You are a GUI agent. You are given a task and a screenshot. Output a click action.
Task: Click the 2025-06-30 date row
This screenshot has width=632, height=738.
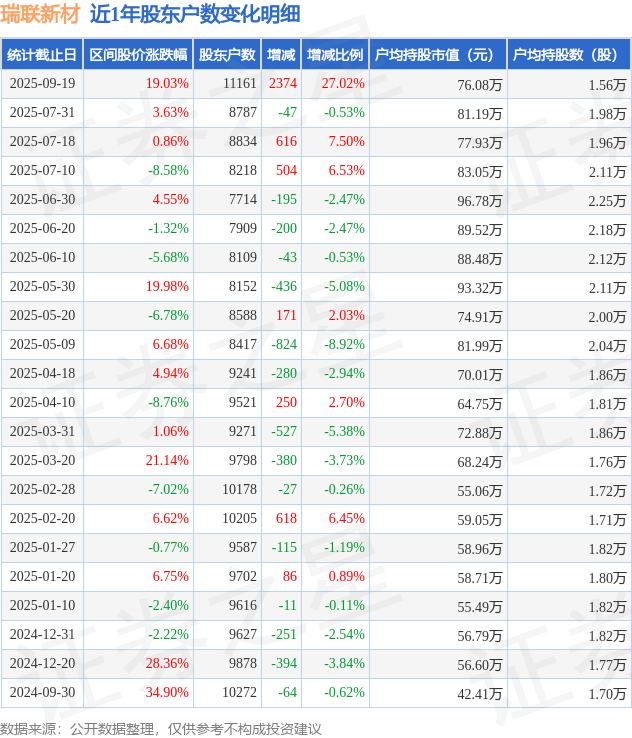coord(42,200)
